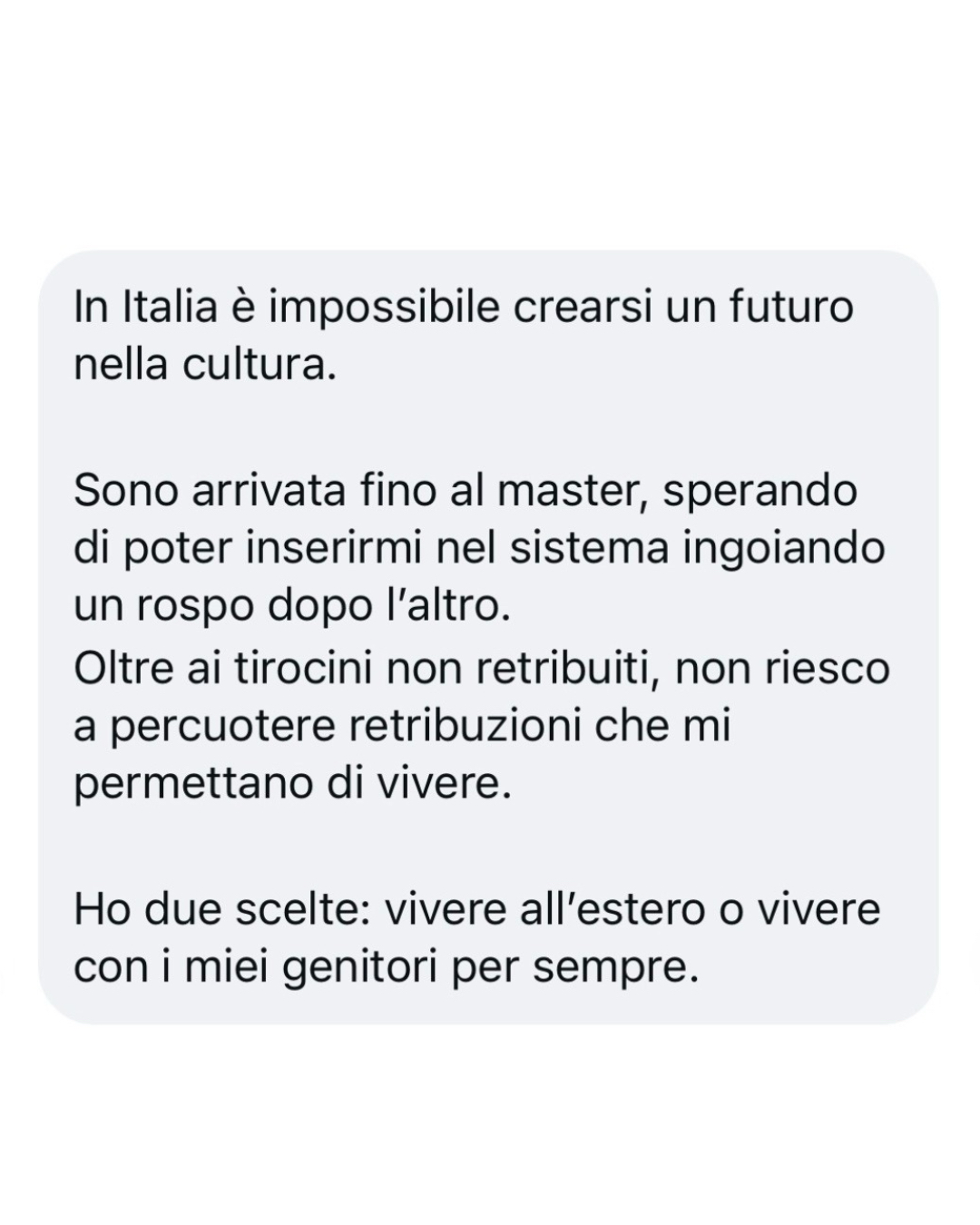Click the text "nella cultura."
Screen dimensions: 980x1225
(x=204, y=365)
